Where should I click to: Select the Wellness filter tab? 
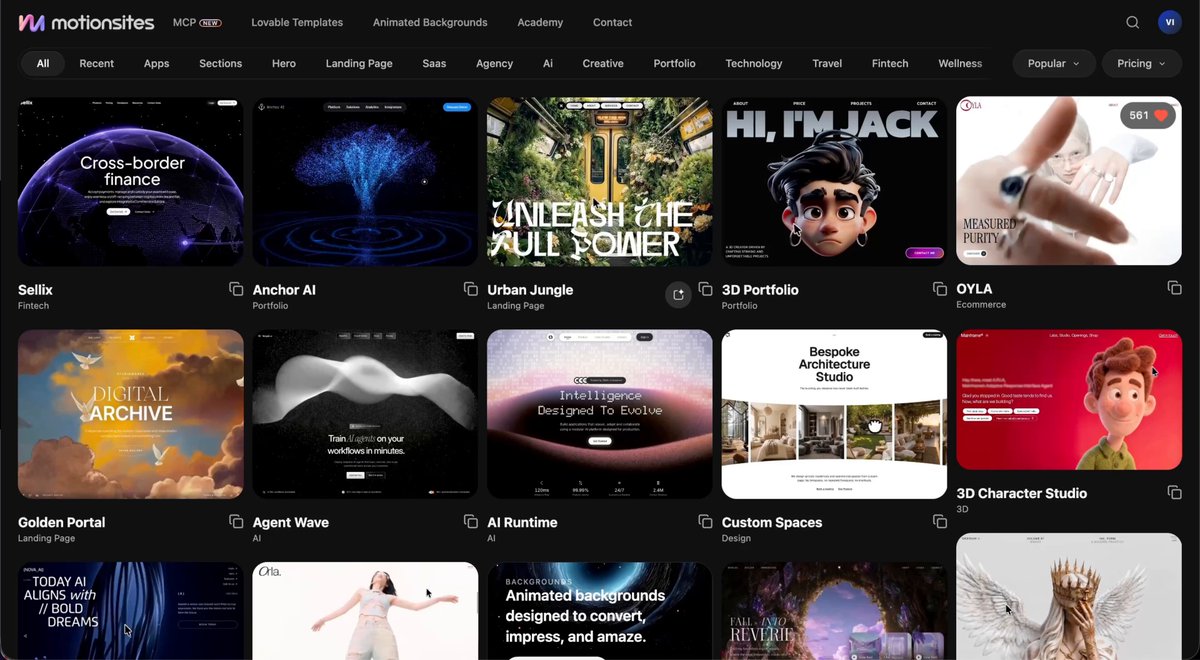(960, 63)
